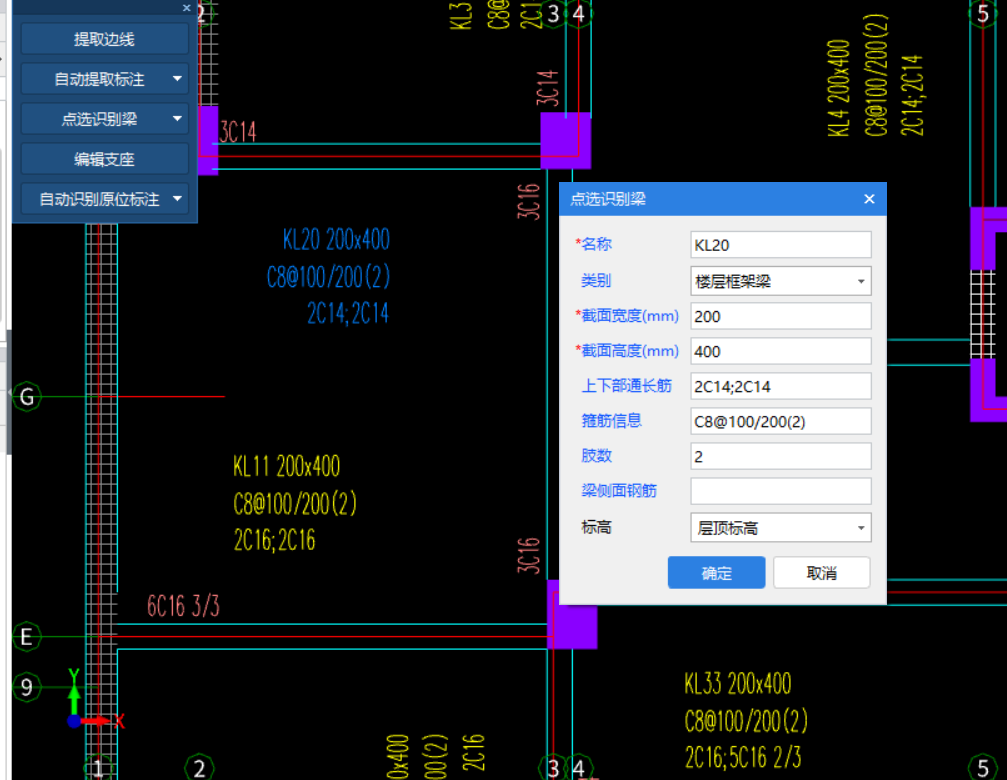1007x780 pixels.
Task: Click the 上下部通长筋 field showing 2C14;2C14
Action: pos(780,386)
